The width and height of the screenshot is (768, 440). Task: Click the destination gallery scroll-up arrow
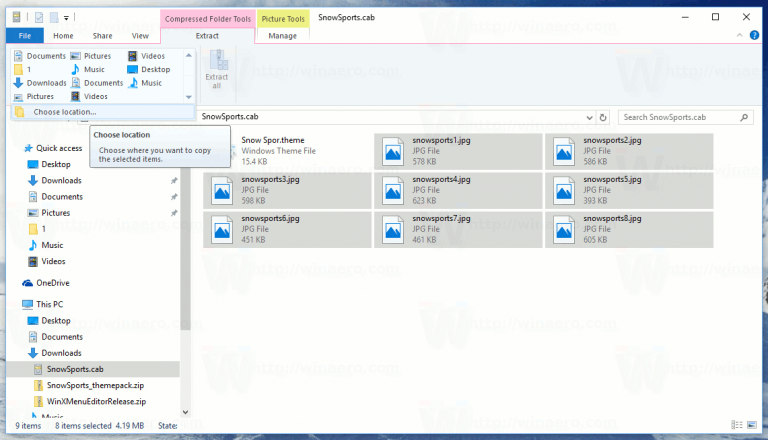(189, 55)
